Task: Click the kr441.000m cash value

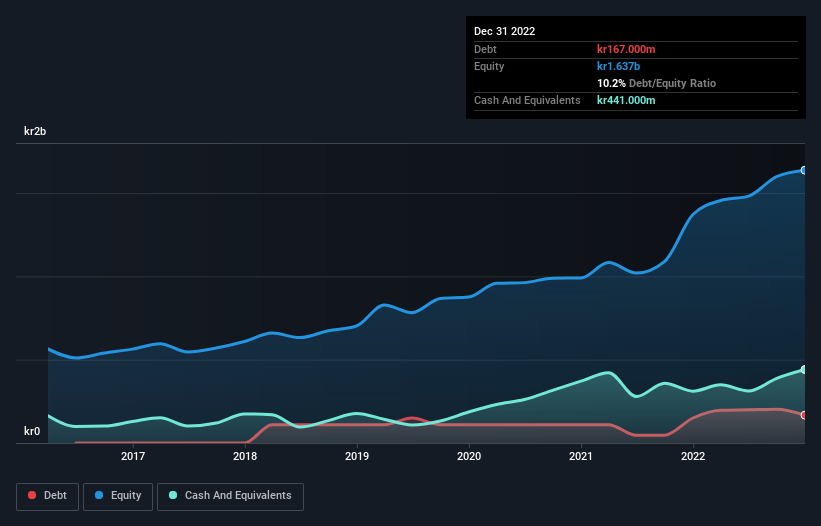Action: [626, 100]
